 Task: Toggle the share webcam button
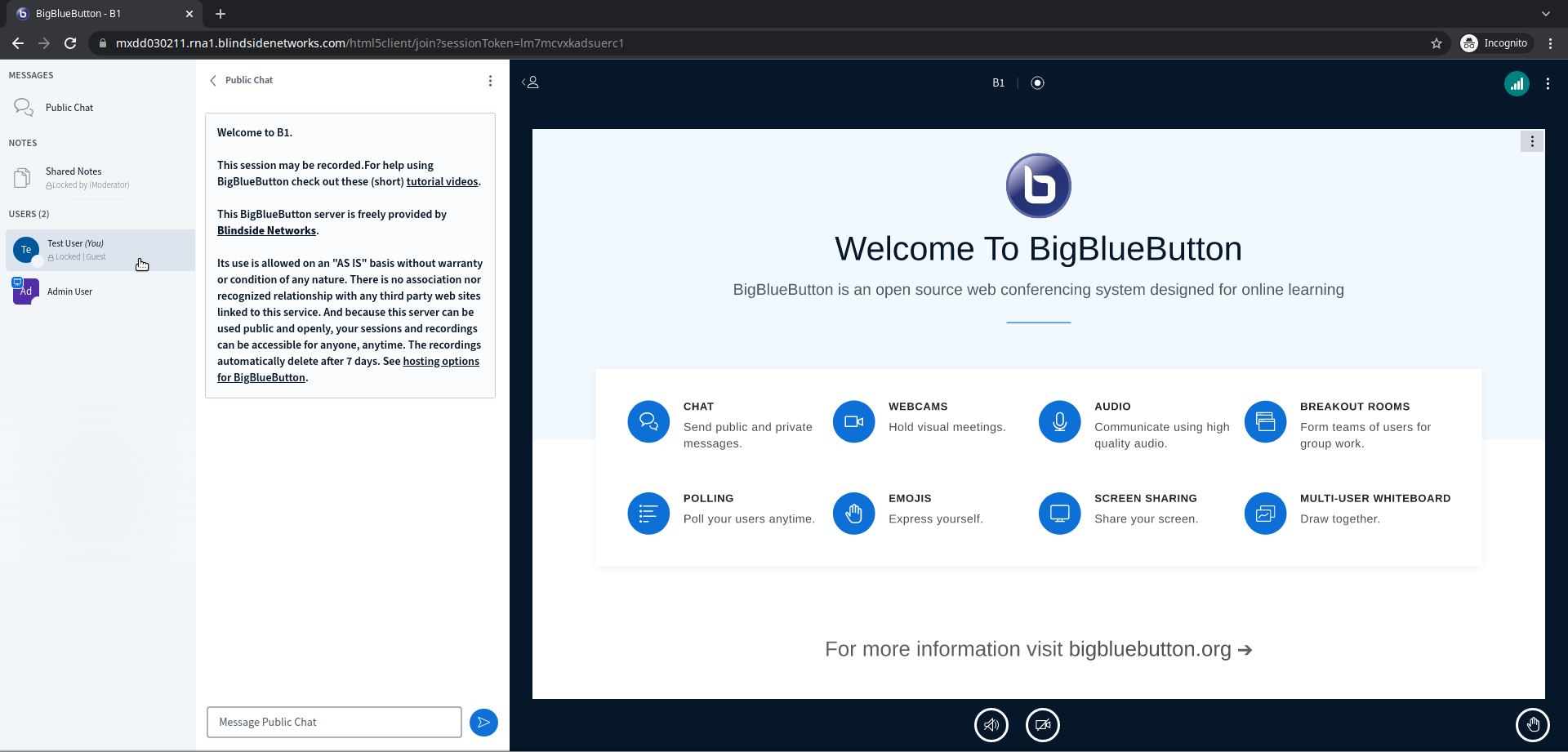(x=1043, y=724)
